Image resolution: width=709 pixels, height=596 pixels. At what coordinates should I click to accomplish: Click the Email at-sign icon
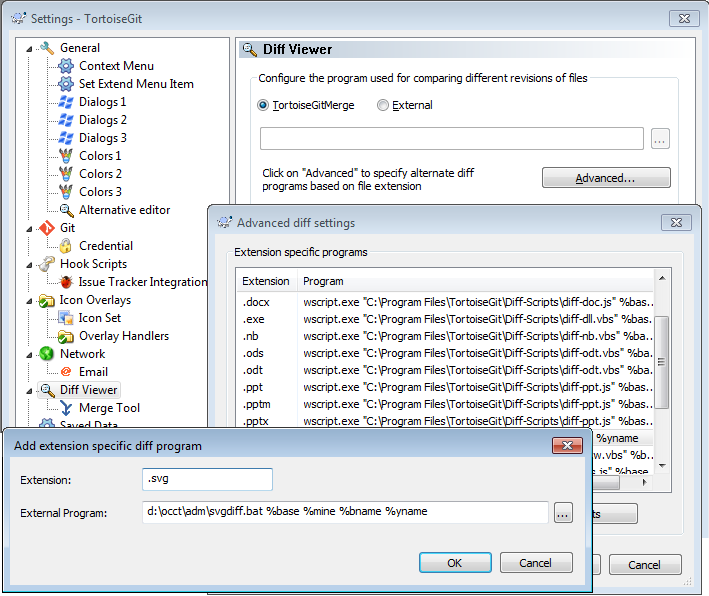[66, 372]
